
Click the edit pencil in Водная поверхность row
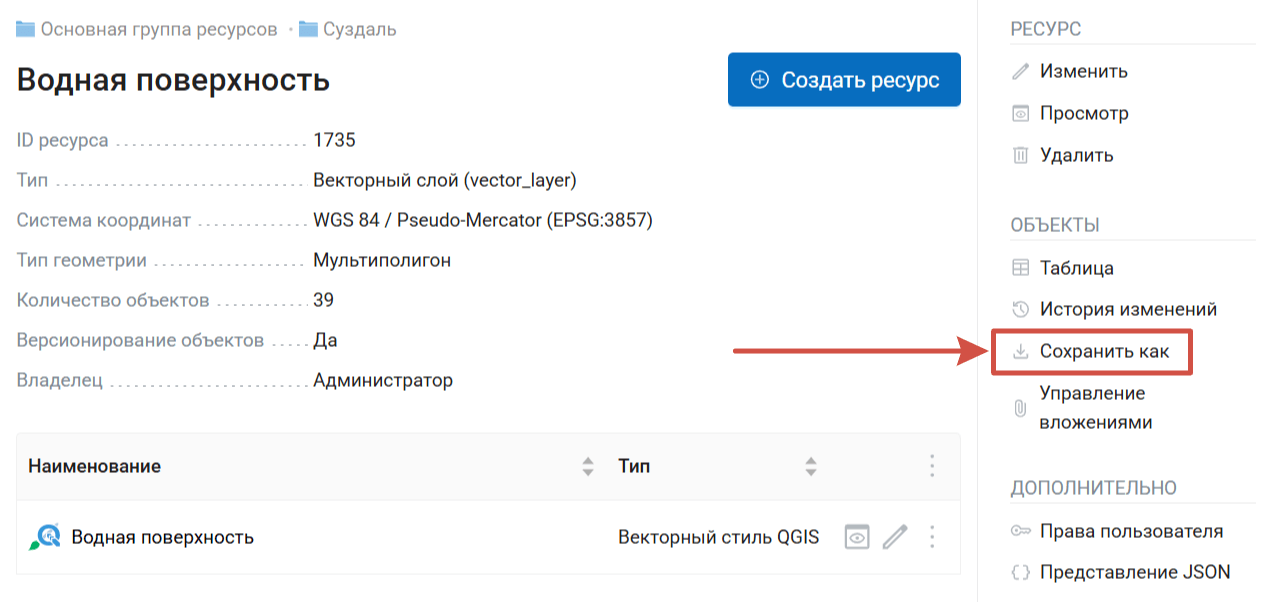click(x=895, y=537)
